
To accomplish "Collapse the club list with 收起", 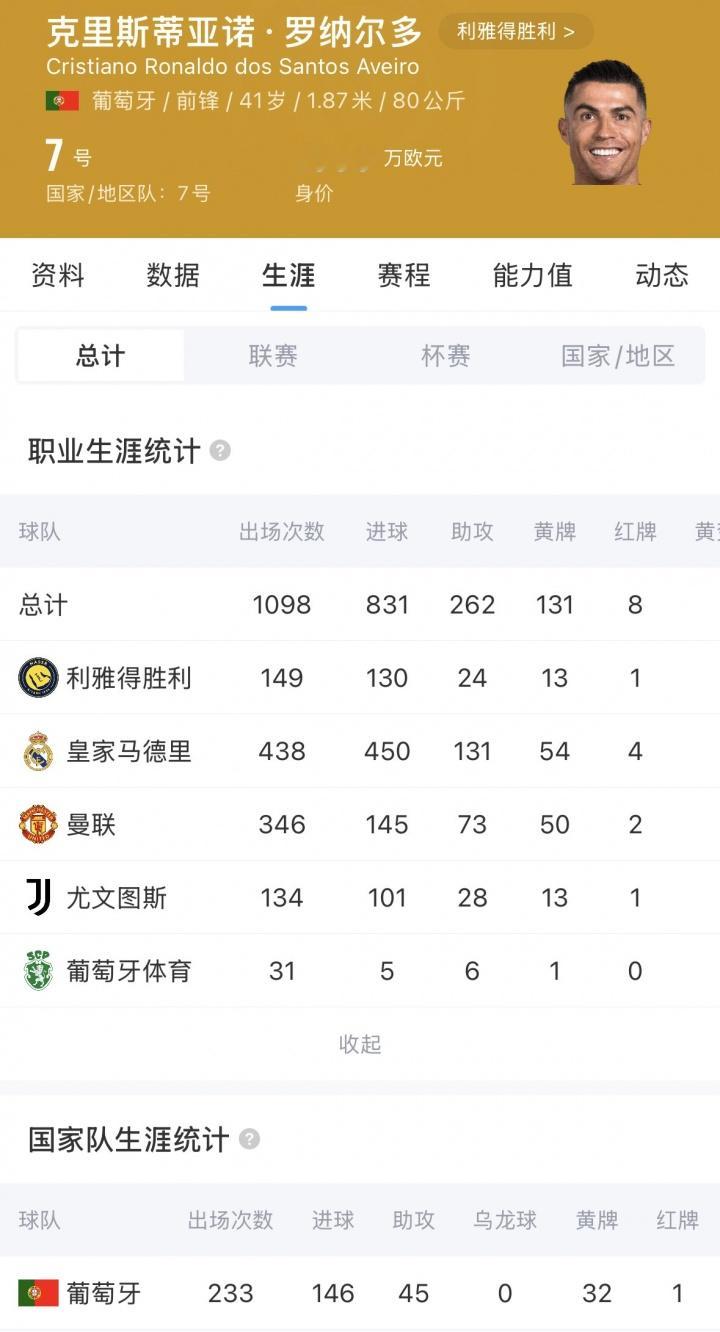I will point(360,1044).
